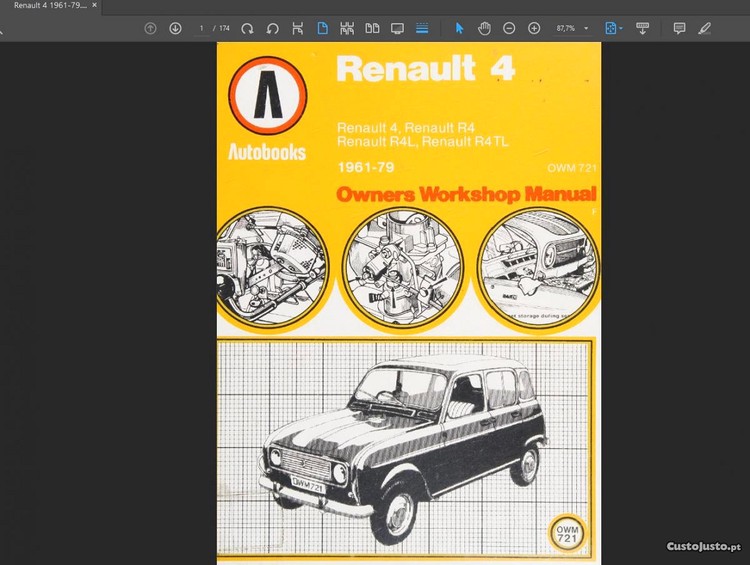Image resolution: width=750 pixels, height=565 pixels.
Task: Switch to the Renault 4 1961-79 tab
Action: [48, 6]
